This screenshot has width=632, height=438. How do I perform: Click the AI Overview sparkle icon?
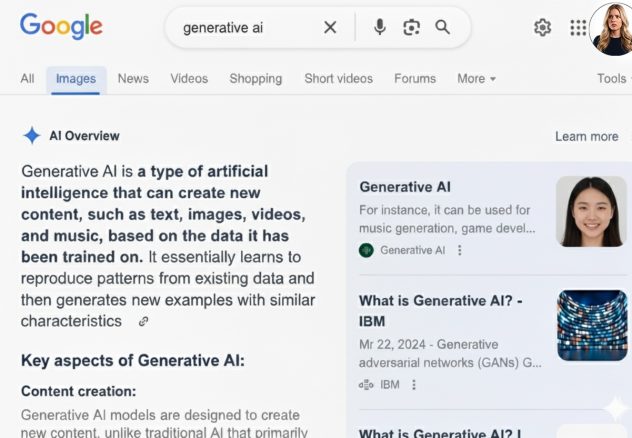[x=32, y=135]
